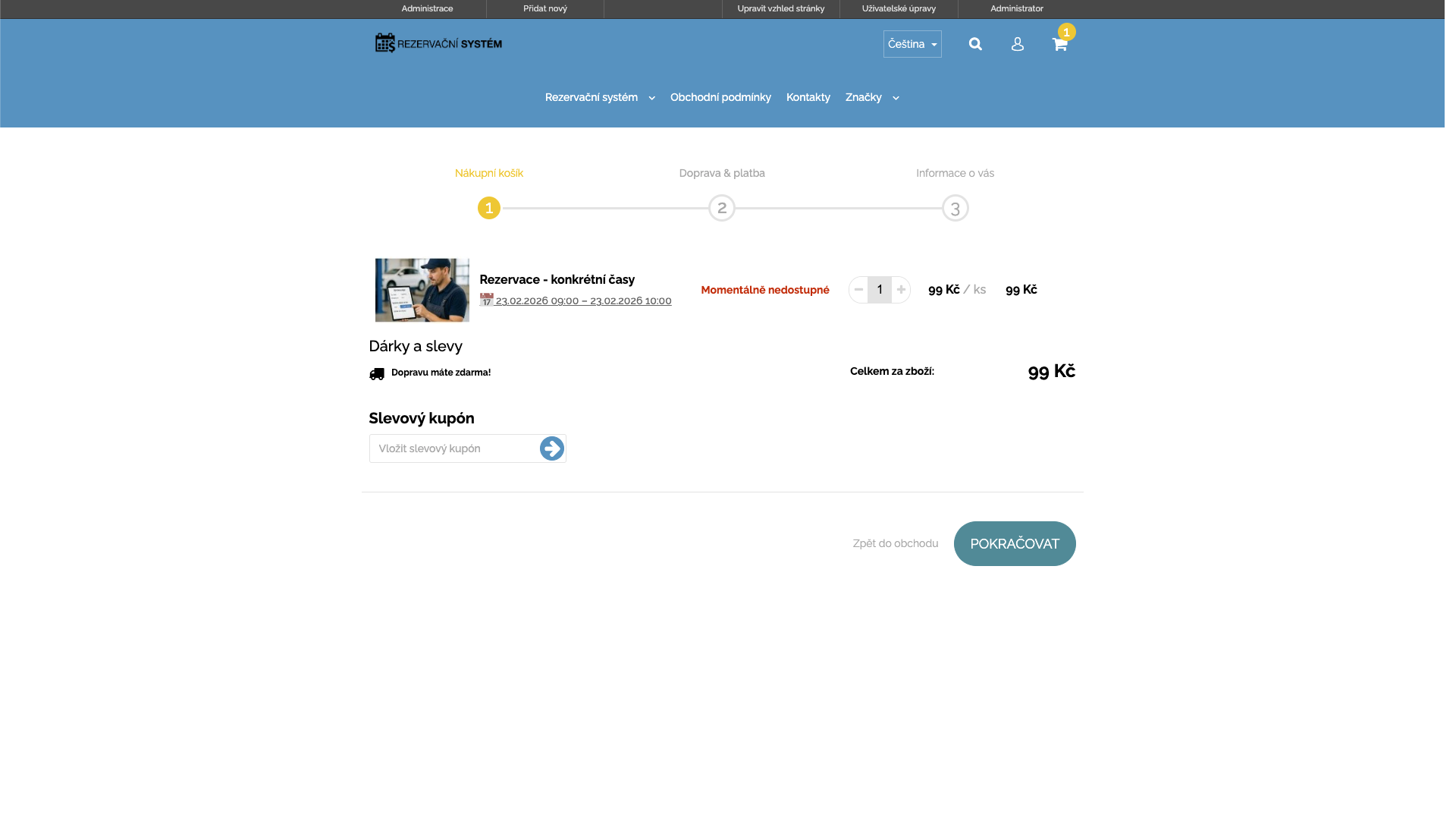Click the Rezervační systém logo
The width and height of the screenshot is (1456, 821).
click(x=438, y=43)
